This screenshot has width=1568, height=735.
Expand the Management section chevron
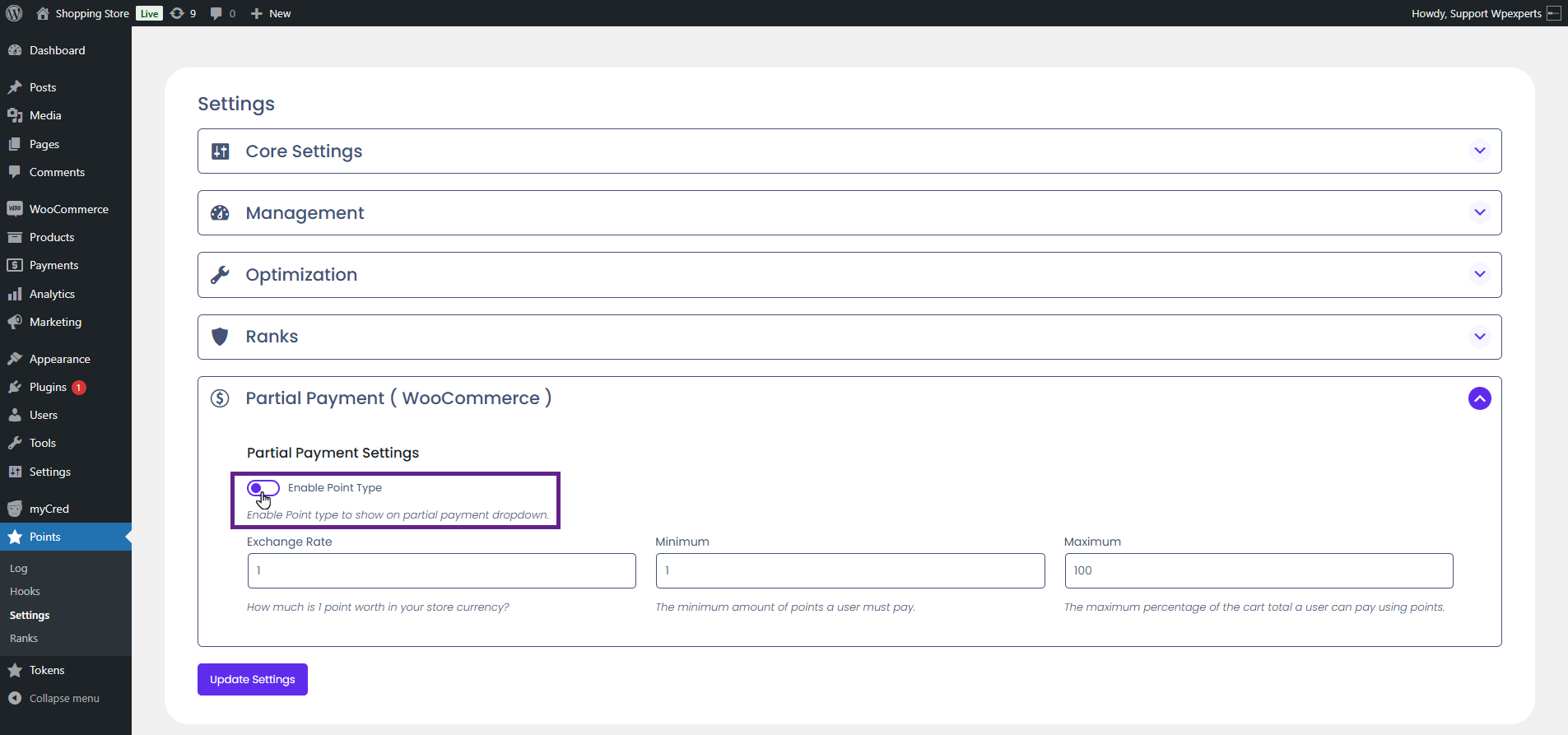coord(1479,212)
